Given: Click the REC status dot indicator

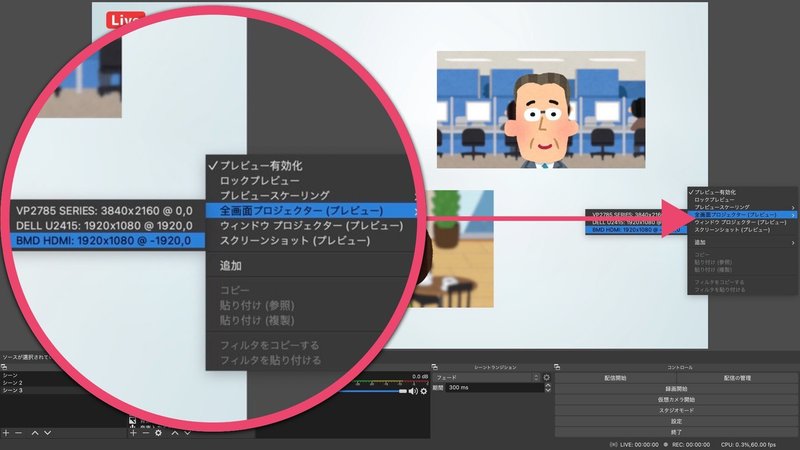Looking at the screenshot, I should [666, 445].
